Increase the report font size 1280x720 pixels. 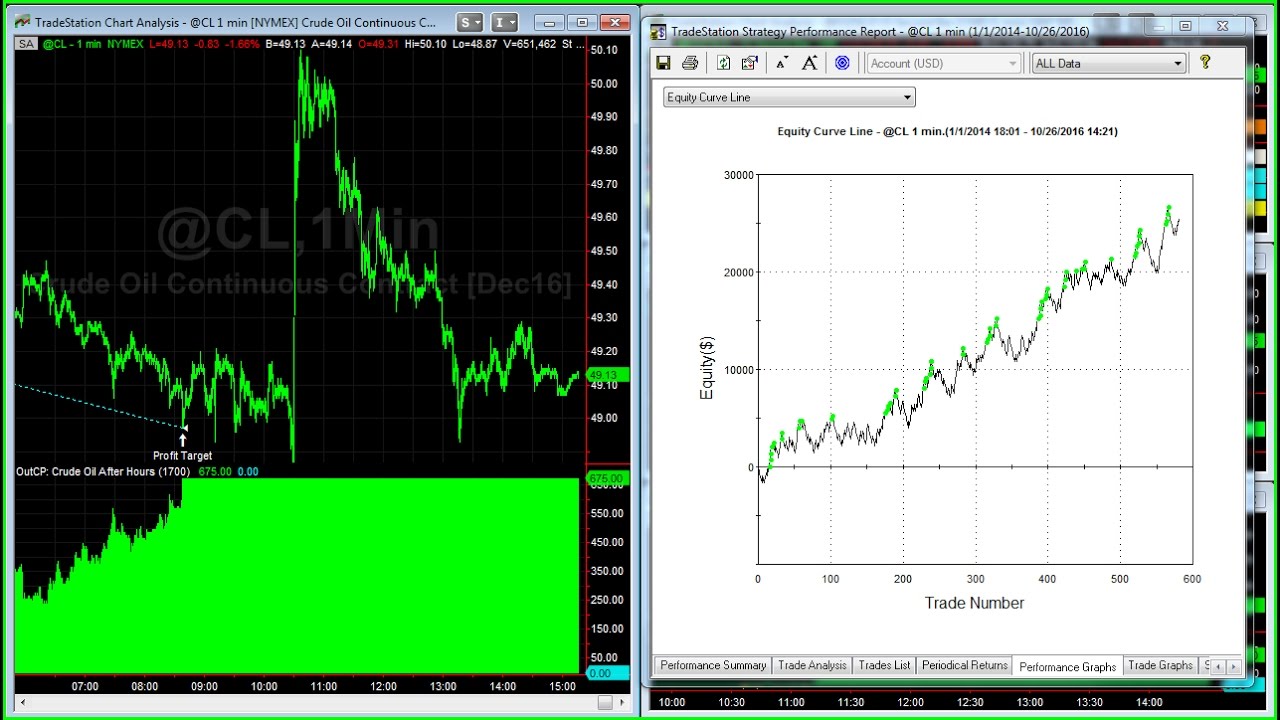810,63
